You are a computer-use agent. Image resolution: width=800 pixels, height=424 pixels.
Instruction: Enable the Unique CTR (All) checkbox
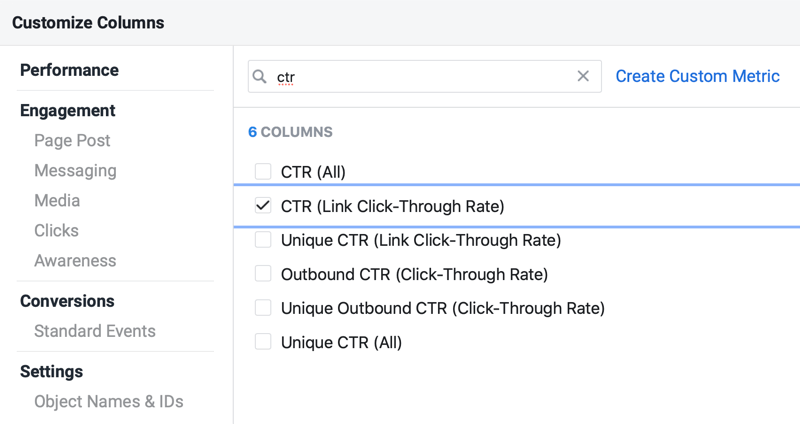[x=263, y=342]
